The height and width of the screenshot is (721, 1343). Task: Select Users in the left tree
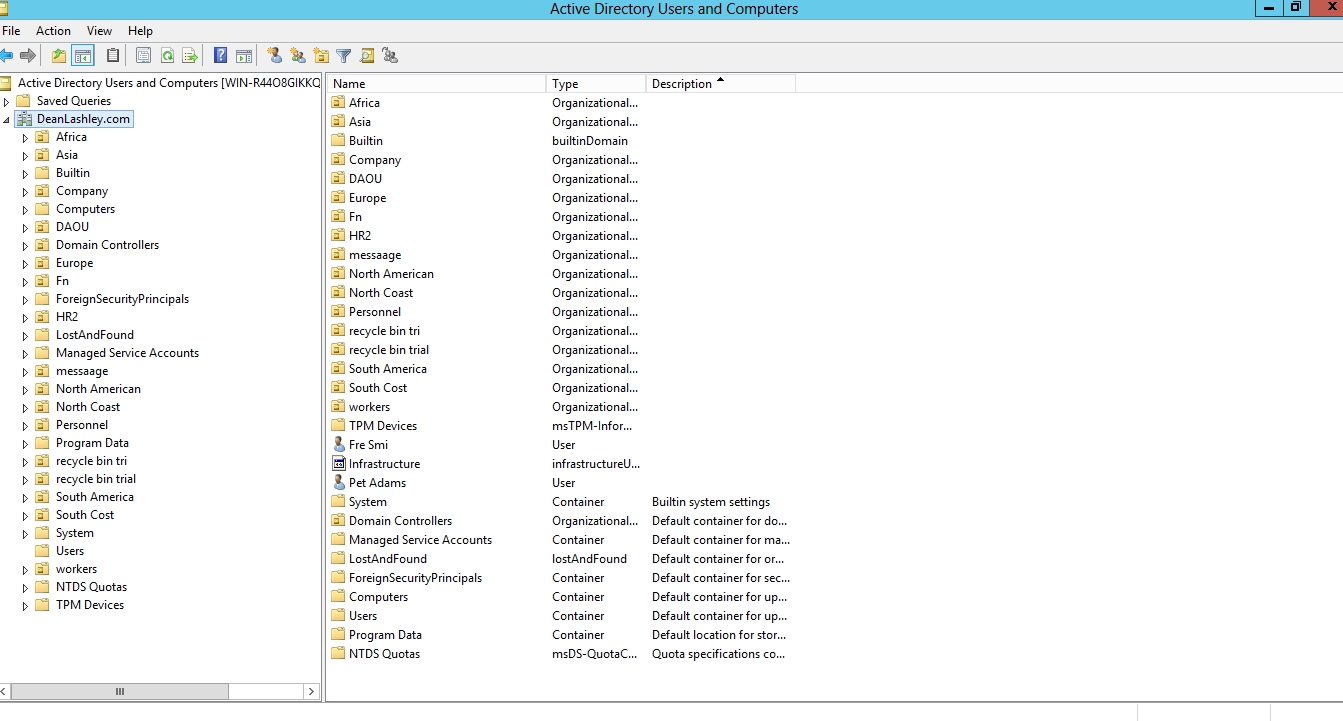click(70, 551)
